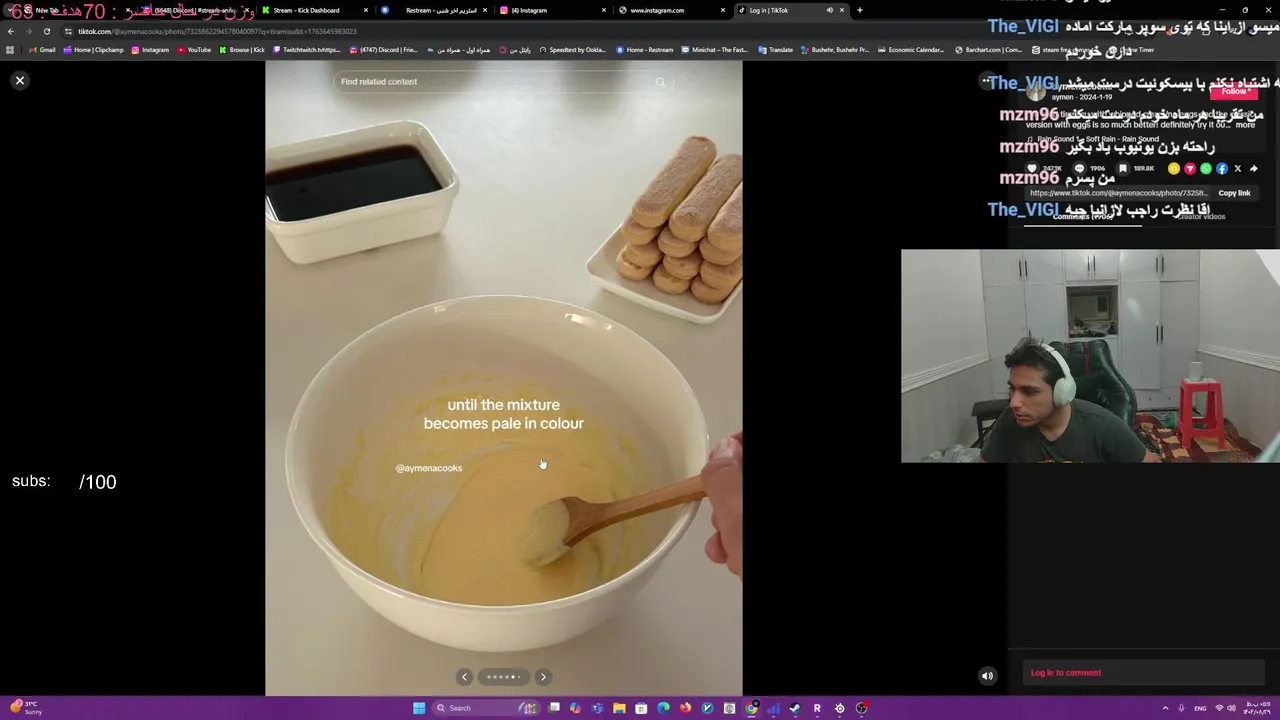Open the Translate bookmark
Viewport: 1280px width, 720px height.
click(x=776, y=50)
